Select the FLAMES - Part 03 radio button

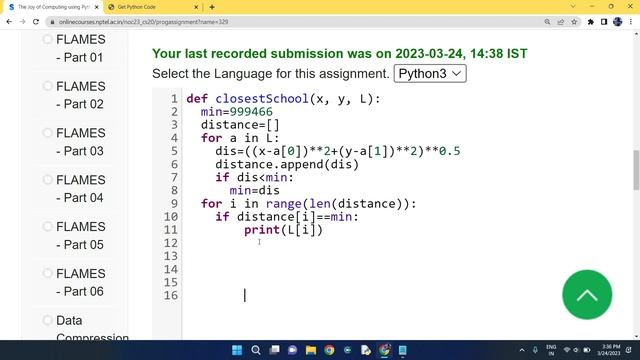[47, 133]
